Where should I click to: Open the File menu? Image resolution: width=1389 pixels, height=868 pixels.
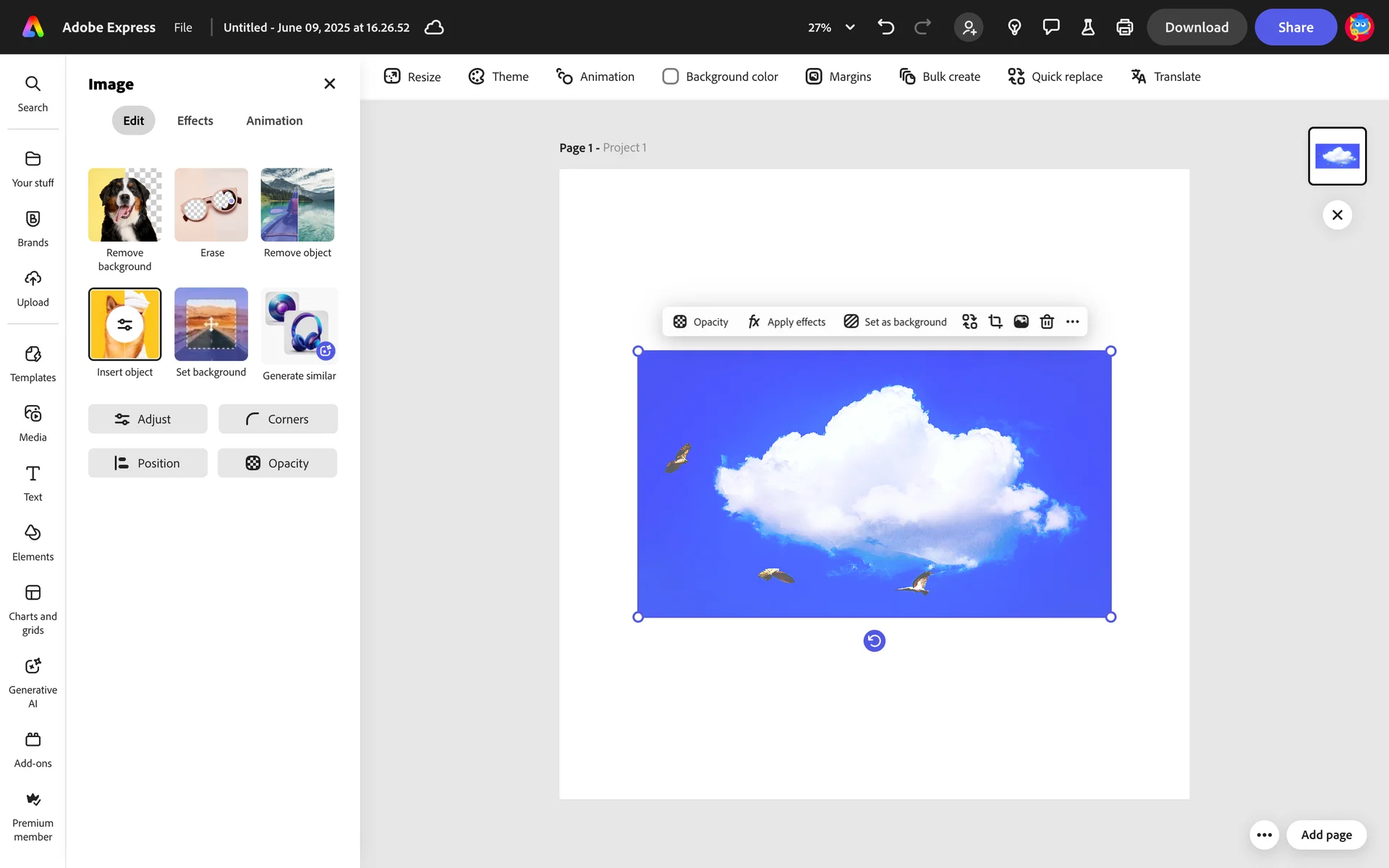coord(183,27)
